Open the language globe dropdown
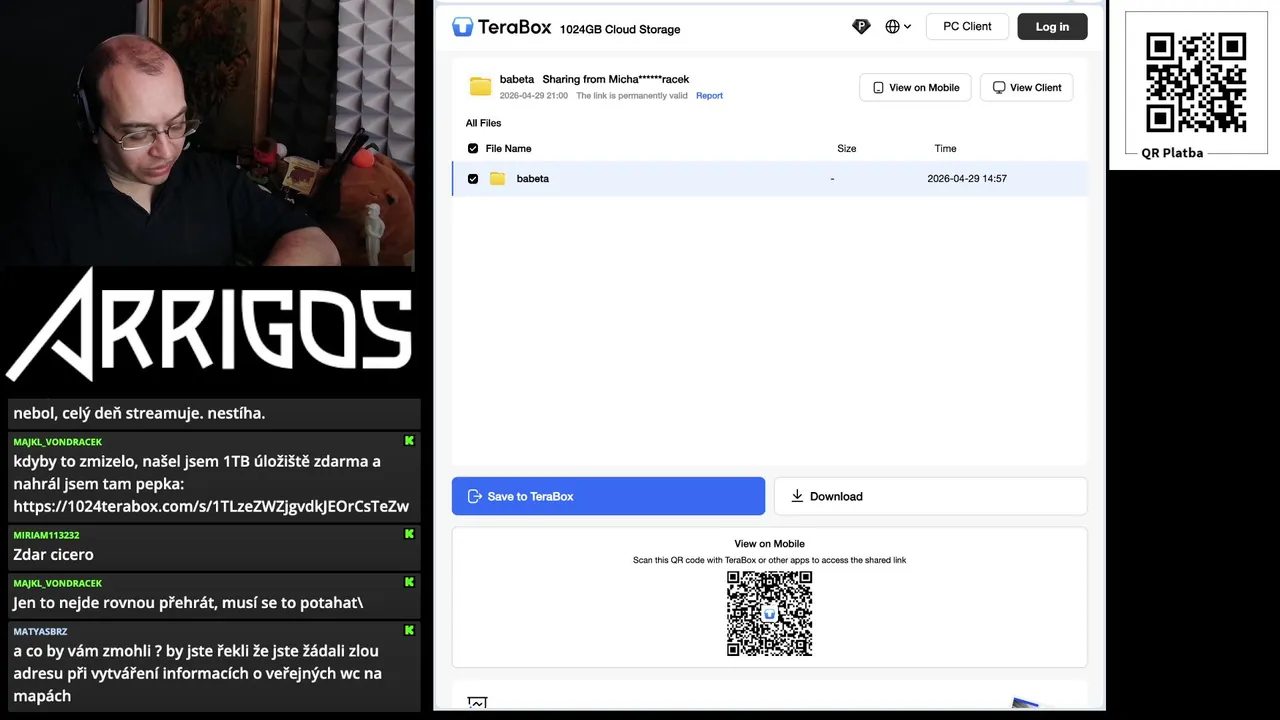This screenshot has height=720, width=1280. coord(898,27)
